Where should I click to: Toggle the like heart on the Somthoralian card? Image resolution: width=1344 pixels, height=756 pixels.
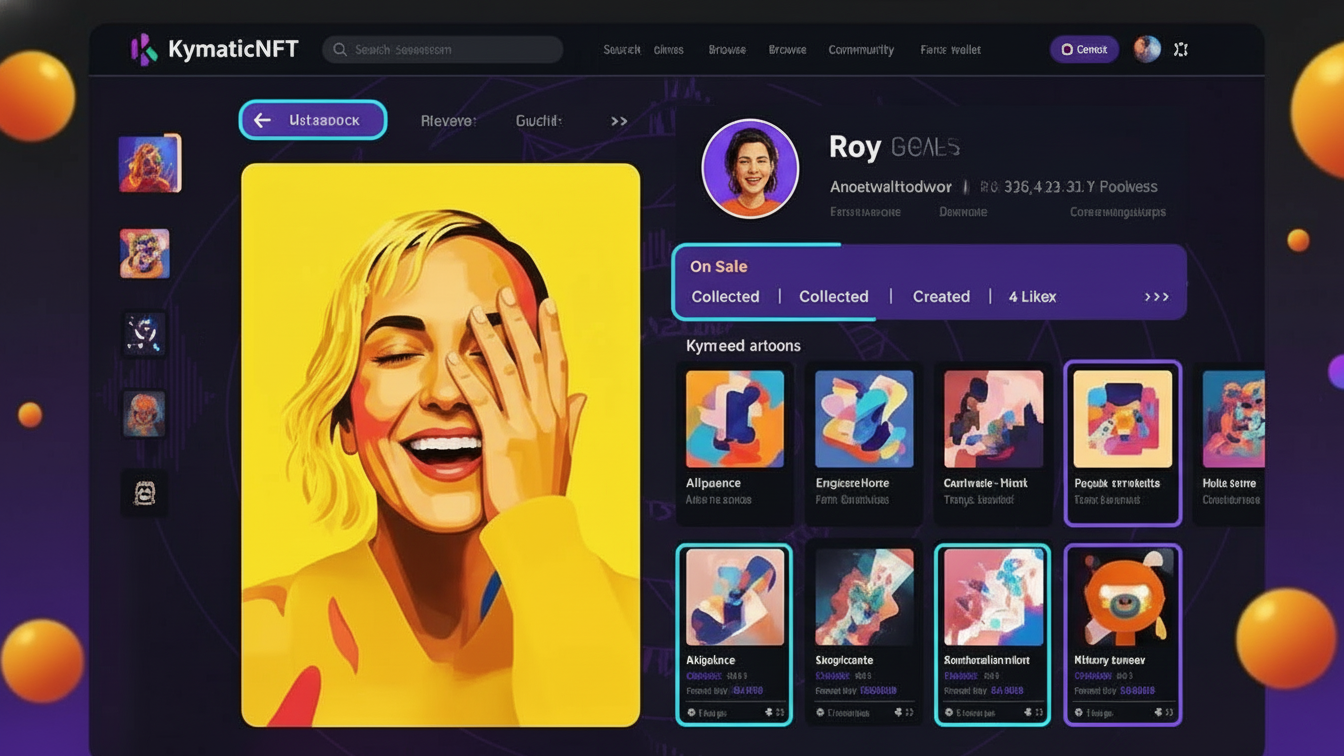[x=1028, y=714]
